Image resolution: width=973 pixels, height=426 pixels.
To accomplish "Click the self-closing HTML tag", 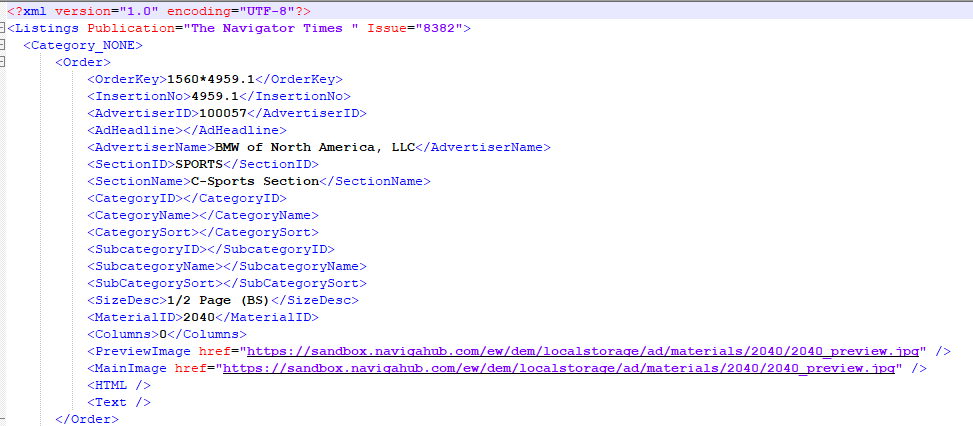I will [x=119, y=385].
